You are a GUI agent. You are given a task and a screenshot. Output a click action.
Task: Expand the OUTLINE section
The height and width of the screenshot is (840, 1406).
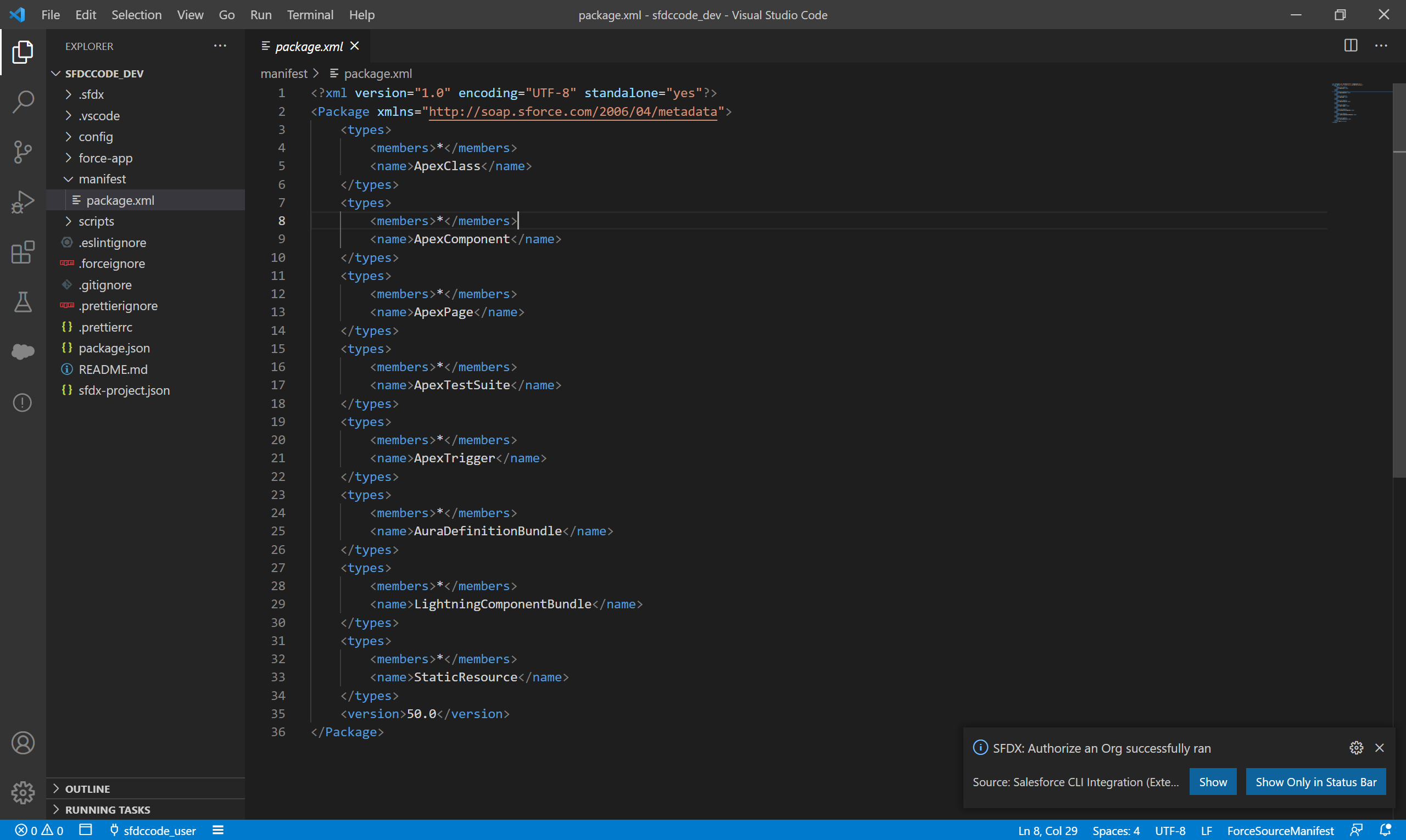click(87, 788)
